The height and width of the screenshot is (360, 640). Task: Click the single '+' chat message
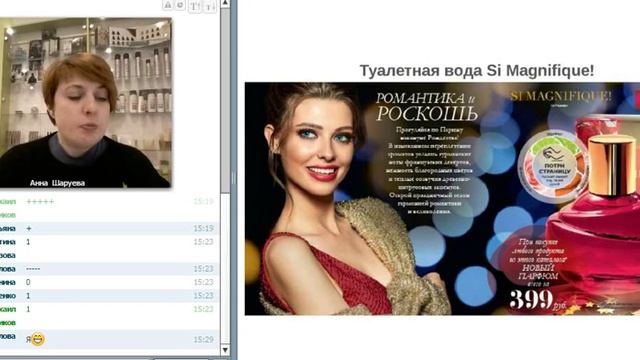[29, 229]
